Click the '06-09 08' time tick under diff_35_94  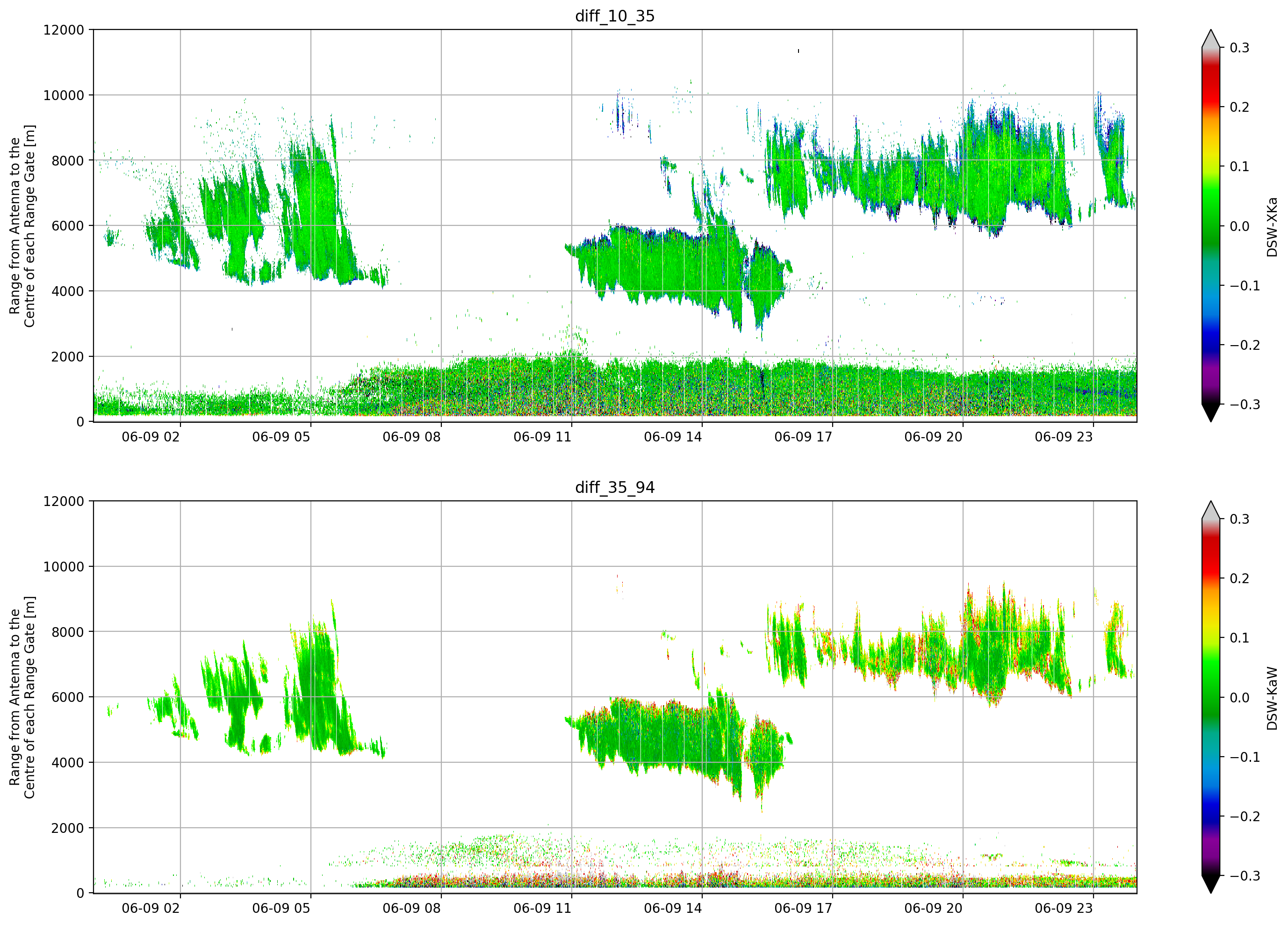(x=412, y=908)
